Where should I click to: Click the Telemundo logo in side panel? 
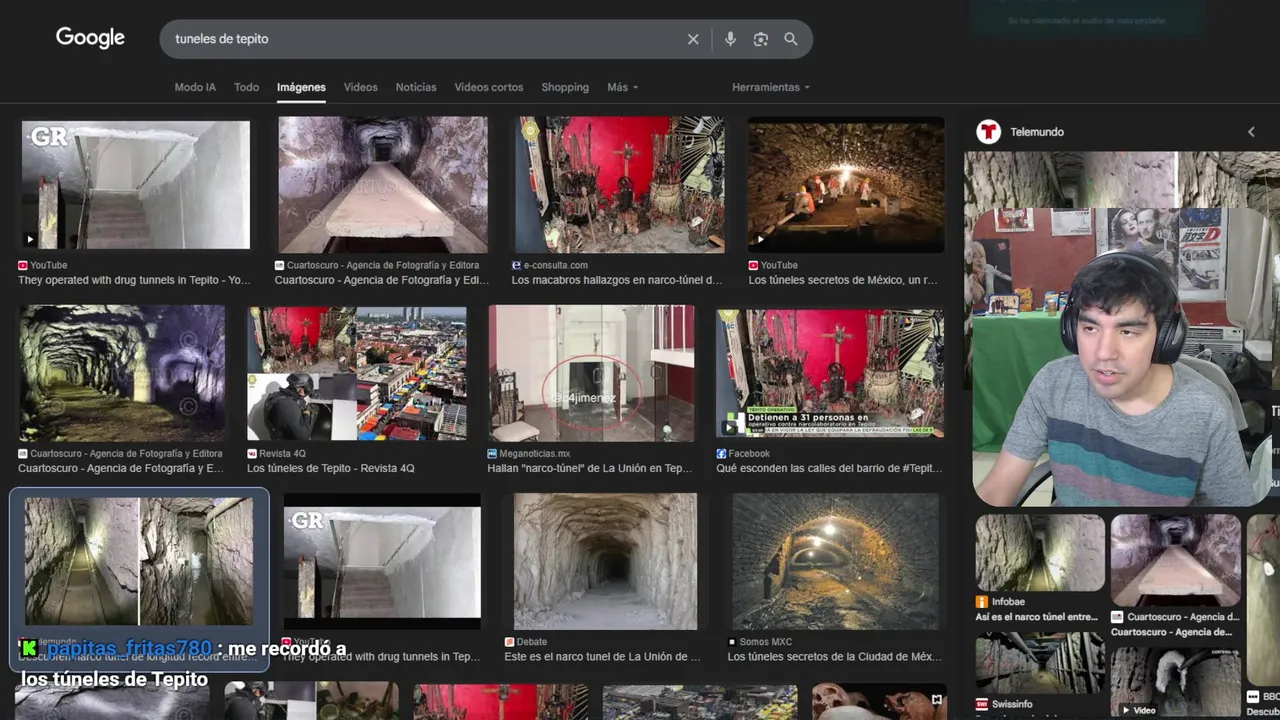tap(989, 132)
